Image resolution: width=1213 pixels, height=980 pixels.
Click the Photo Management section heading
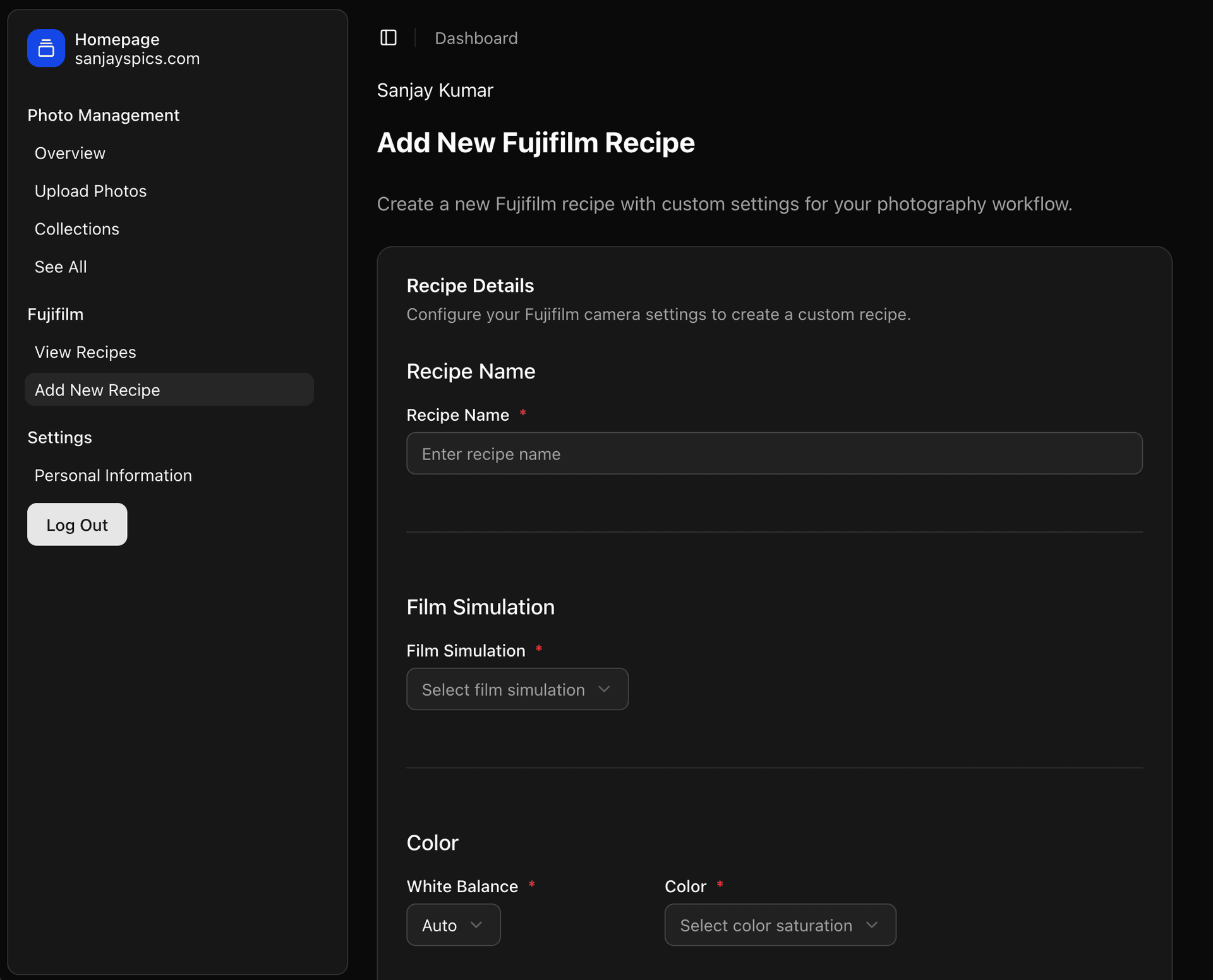104,115
